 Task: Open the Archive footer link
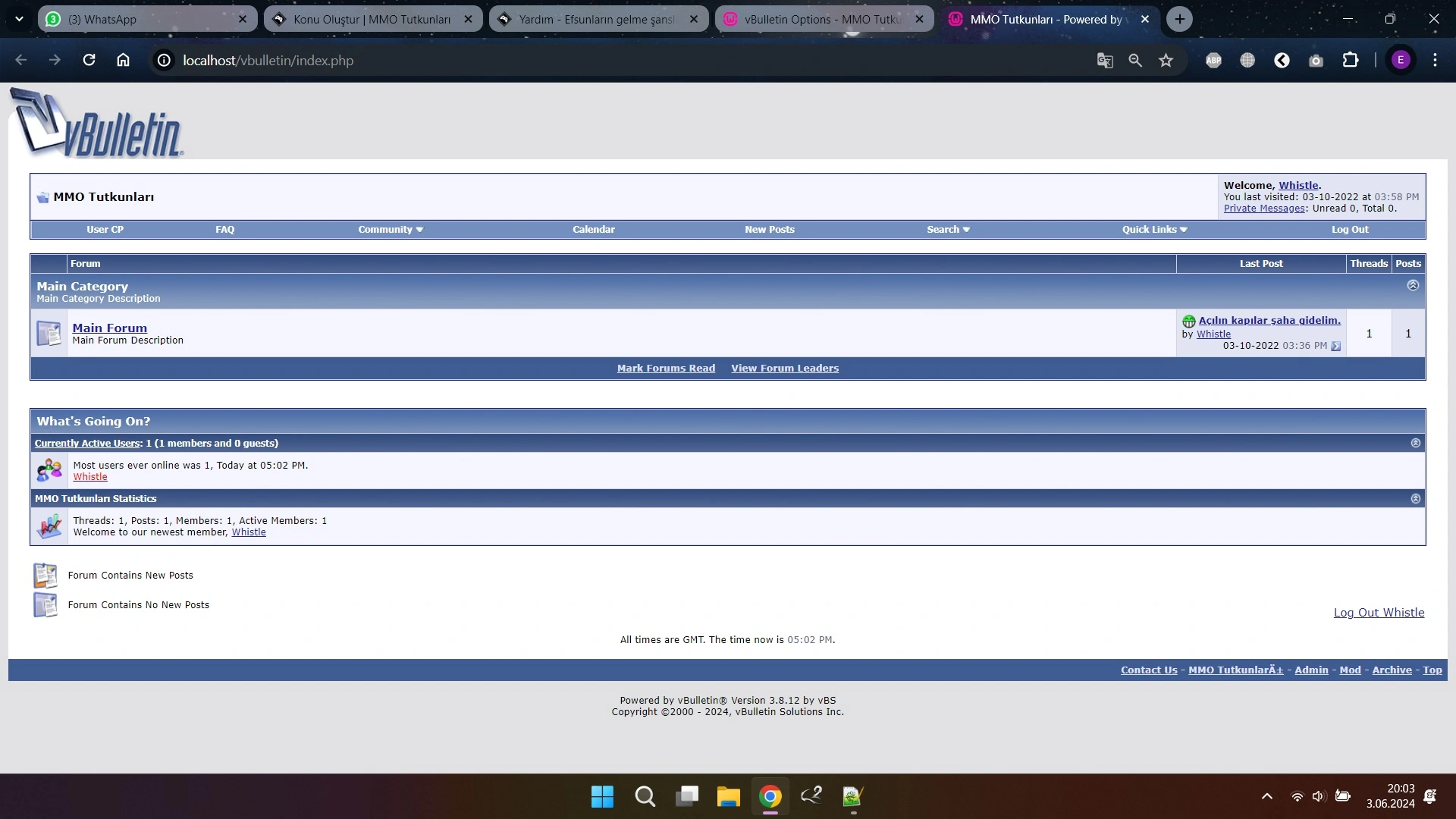pos(1392,670)
